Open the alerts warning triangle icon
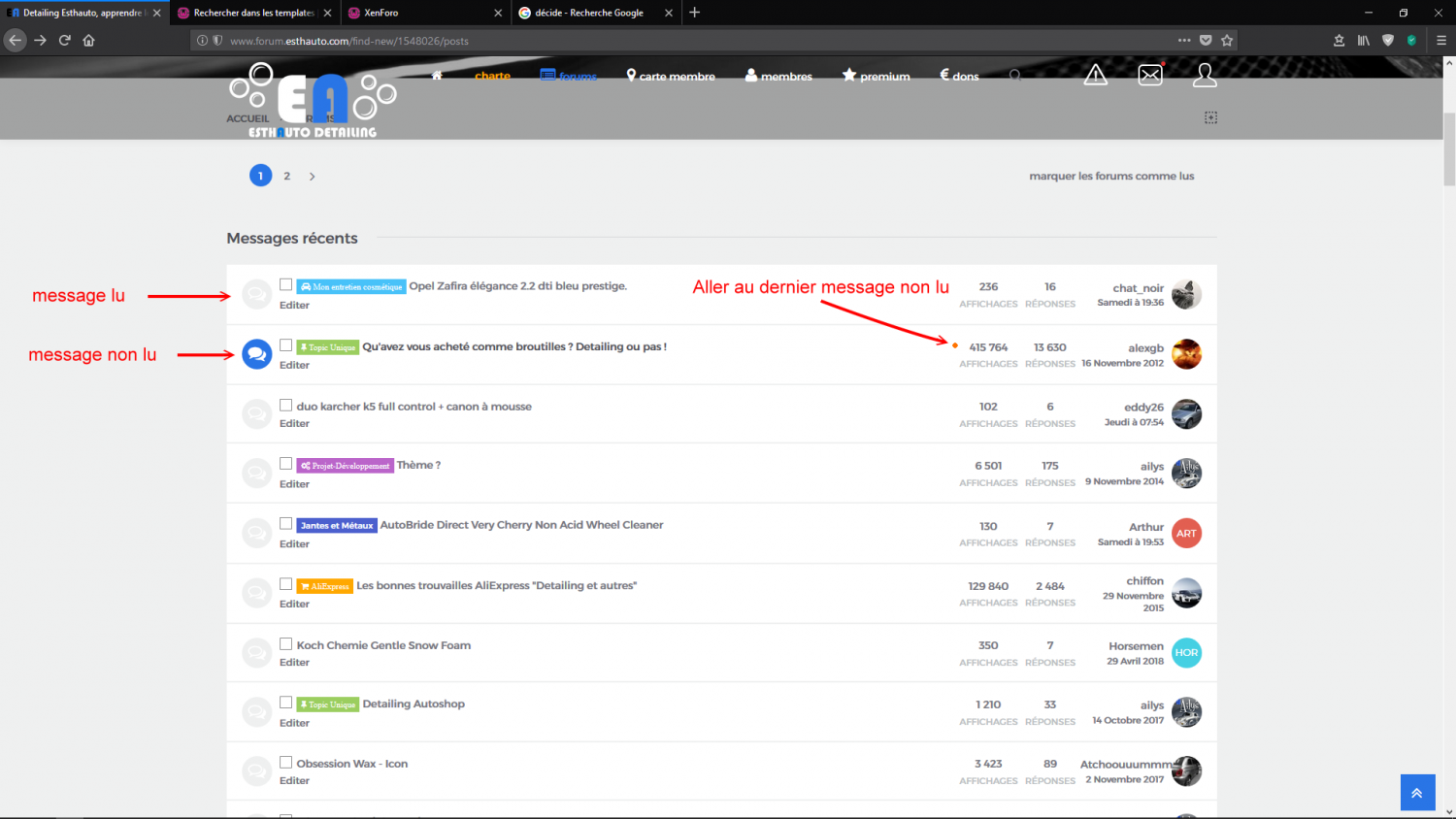Image resolution: width=1456 pixels, height=819 pixels. [1095, 75]
